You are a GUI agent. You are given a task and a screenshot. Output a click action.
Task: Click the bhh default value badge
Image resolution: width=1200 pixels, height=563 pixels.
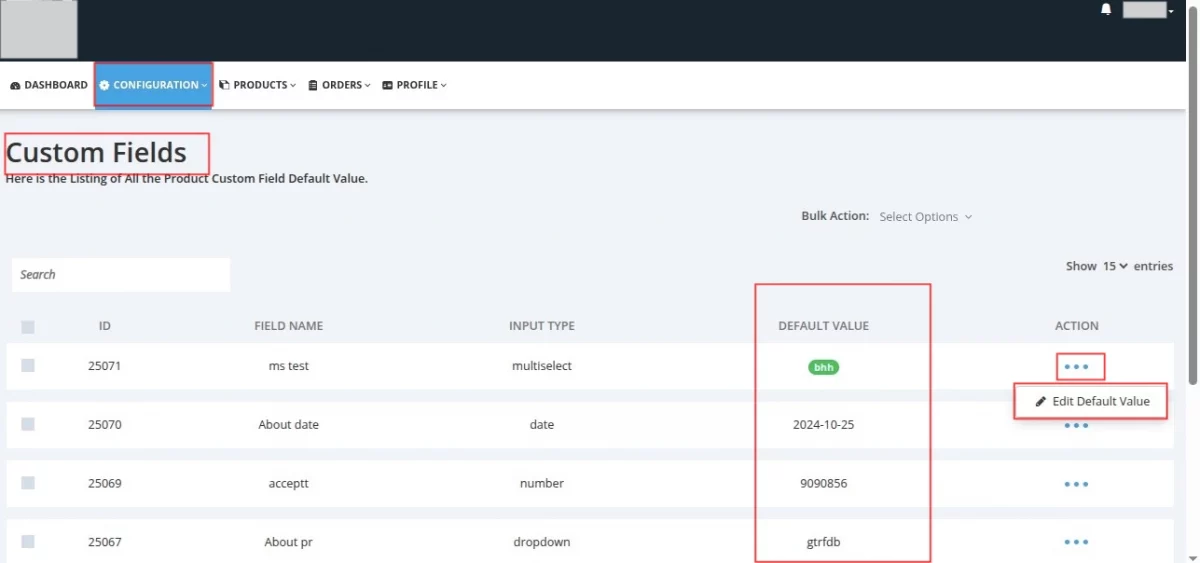coord(824,367)
